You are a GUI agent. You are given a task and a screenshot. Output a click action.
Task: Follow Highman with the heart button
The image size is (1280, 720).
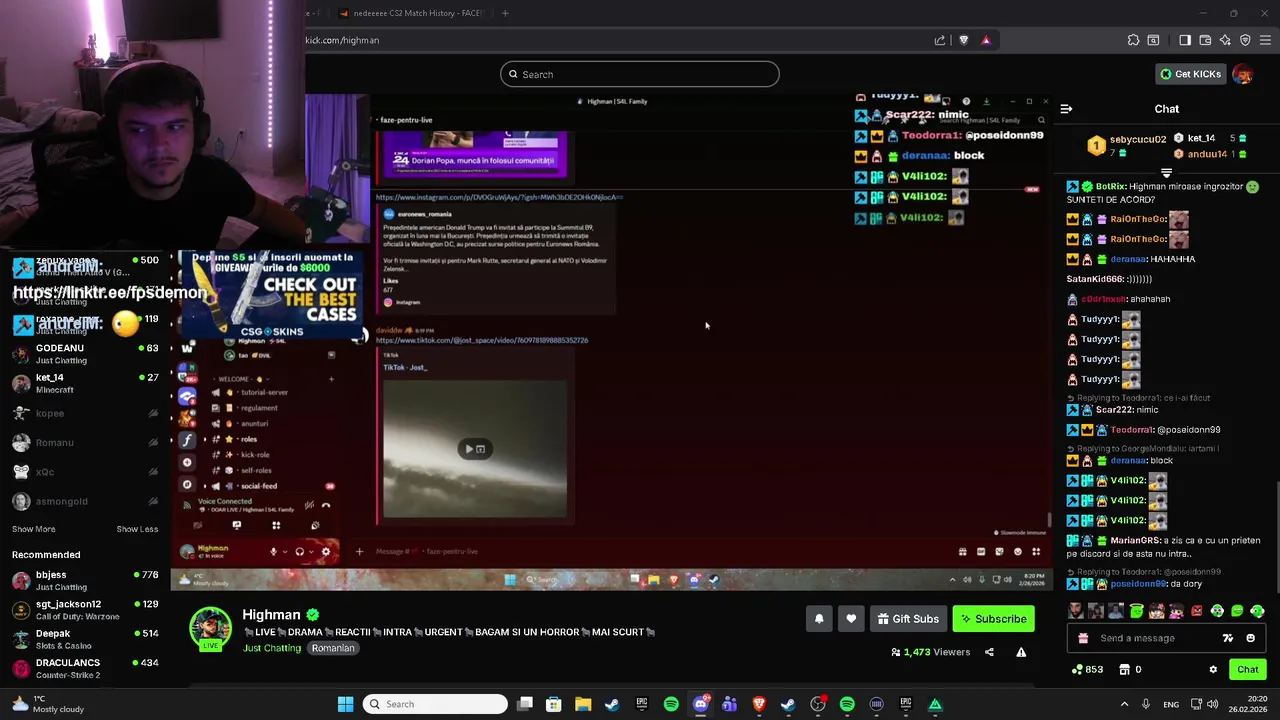click(x=851, y=619)
